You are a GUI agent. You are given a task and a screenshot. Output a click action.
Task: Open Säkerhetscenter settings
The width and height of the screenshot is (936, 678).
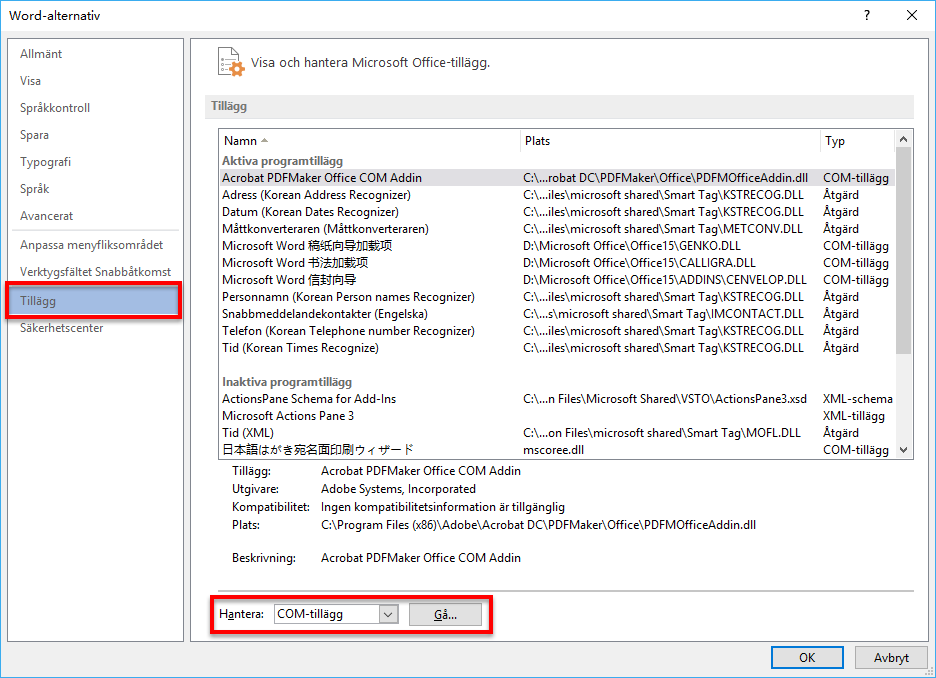tap(94, 328)
